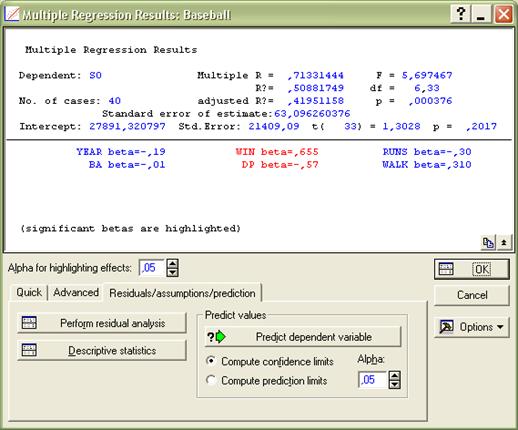518x430 pixels.
Task: Click the spreadsheet icon on Perform residual analysis
Action: coord(29,323)
